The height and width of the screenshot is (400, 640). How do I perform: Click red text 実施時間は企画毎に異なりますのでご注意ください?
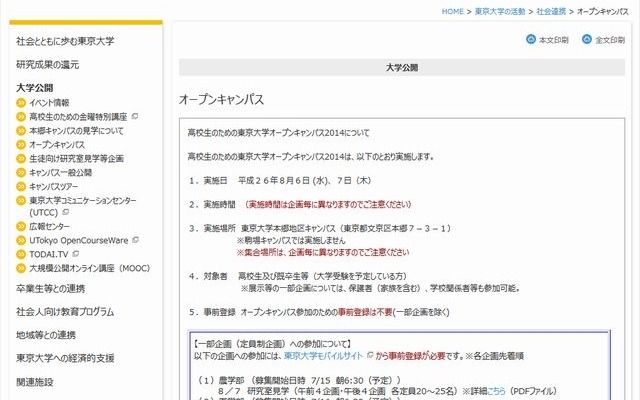click(328, 204)
